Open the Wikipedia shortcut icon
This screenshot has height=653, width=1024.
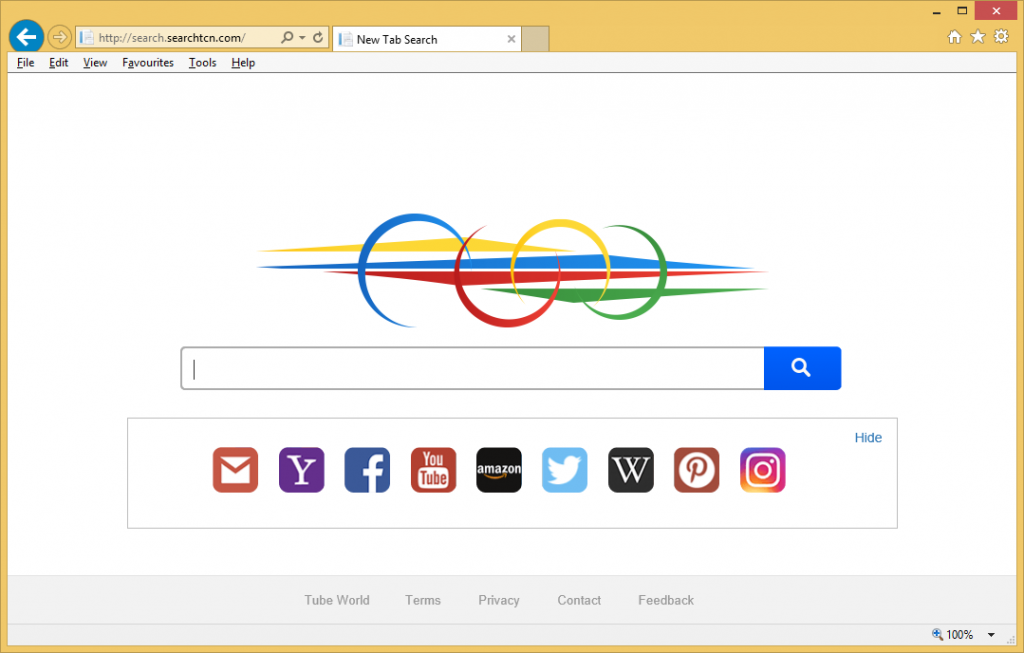[631, 470]
